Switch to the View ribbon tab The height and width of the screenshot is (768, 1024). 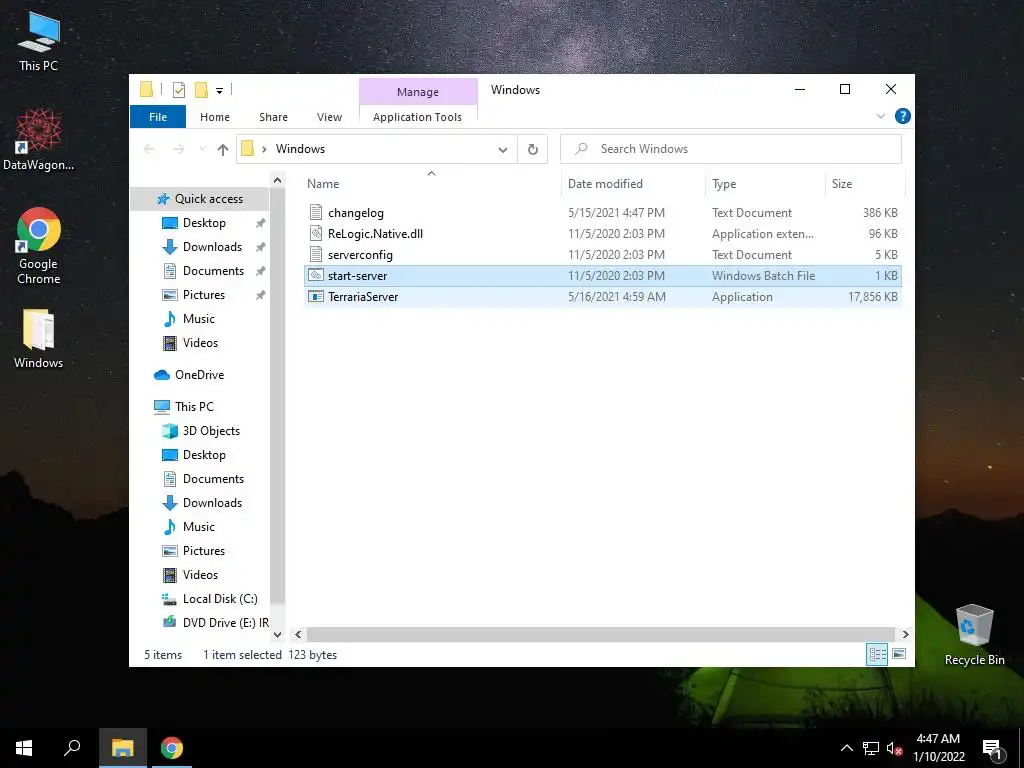pos(329,117)
